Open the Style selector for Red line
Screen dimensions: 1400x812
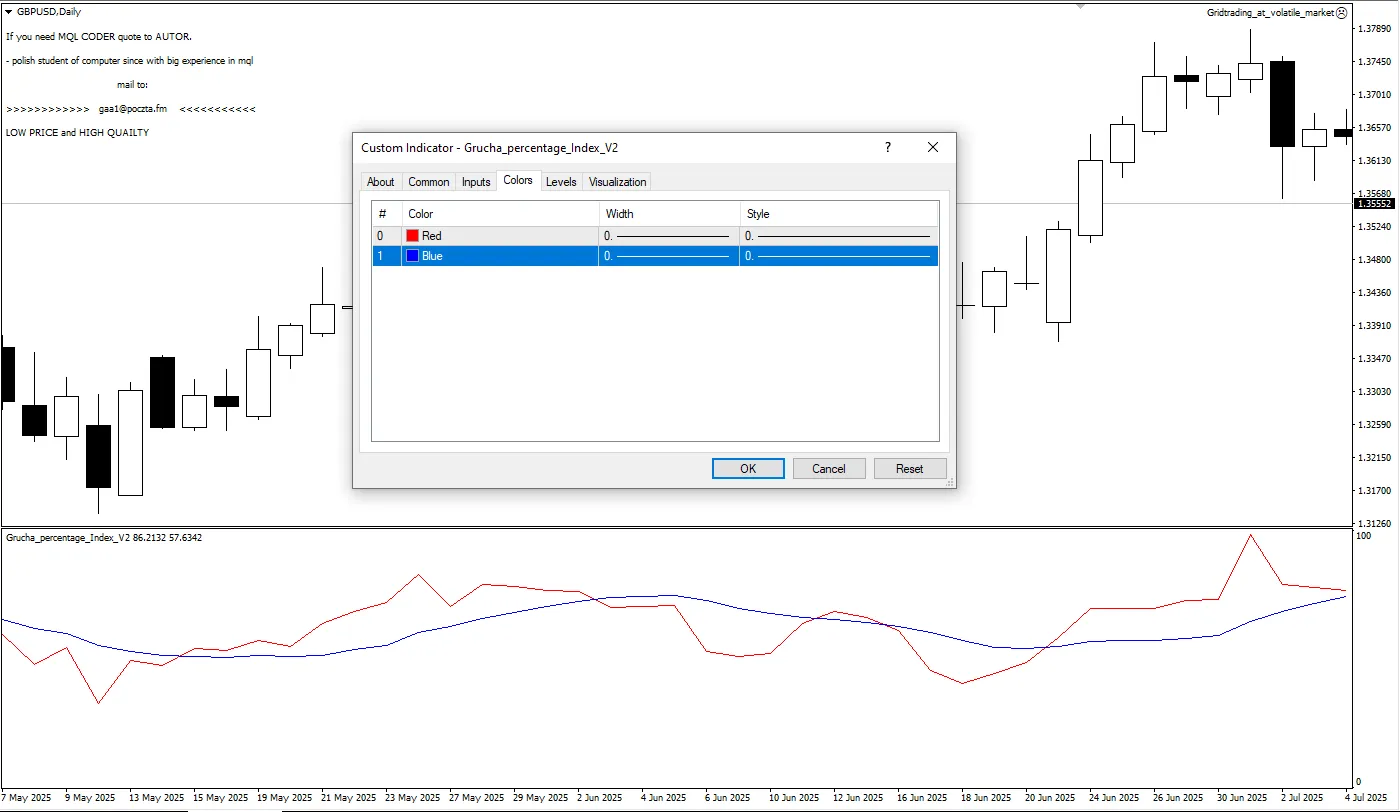838,236
